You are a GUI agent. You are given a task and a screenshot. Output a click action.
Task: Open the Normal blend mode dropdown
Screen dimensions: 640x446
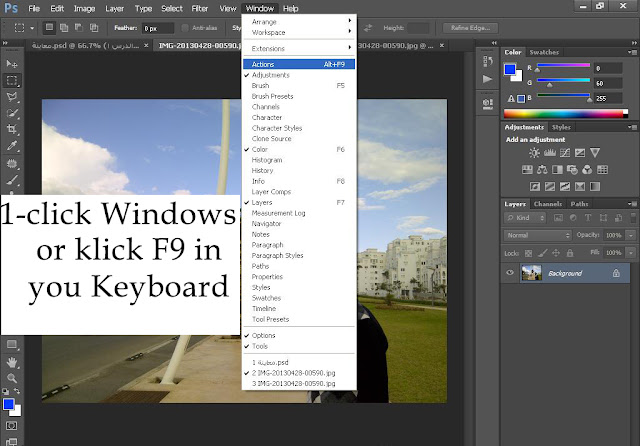click(538, 235)
